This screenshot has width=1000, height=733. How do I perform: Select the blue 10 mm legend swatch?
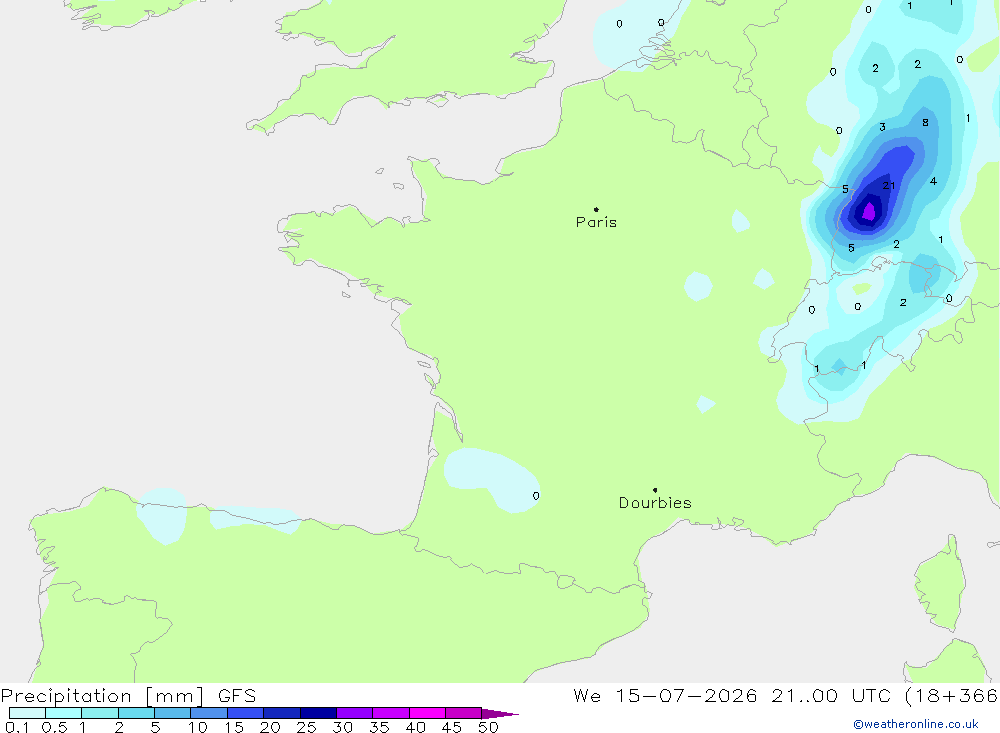point(209,713)
